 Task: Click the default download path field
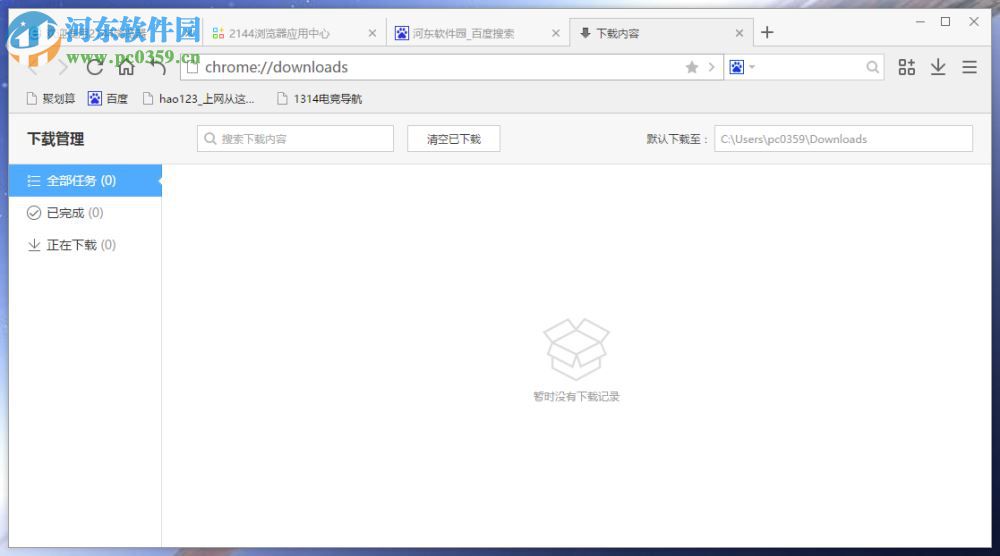(x=843, y=138)
